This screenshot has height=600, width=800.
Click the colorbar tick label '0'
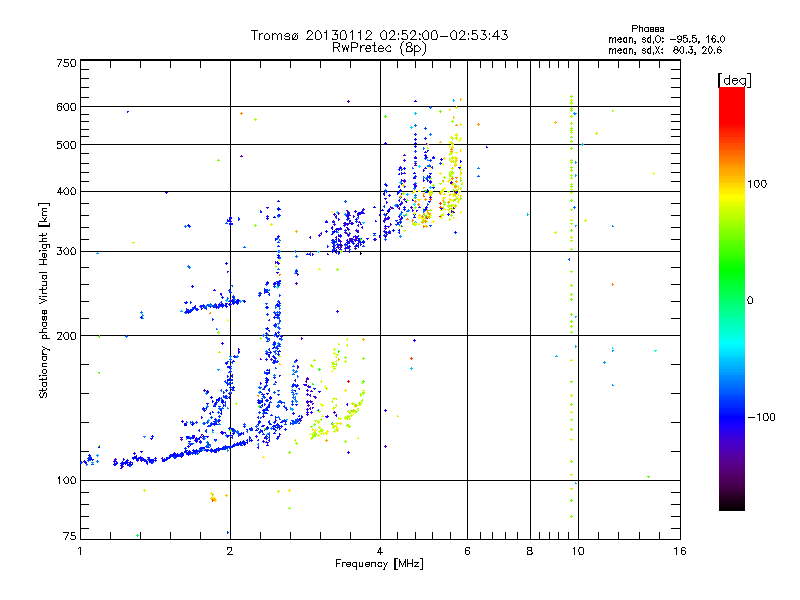750,301
